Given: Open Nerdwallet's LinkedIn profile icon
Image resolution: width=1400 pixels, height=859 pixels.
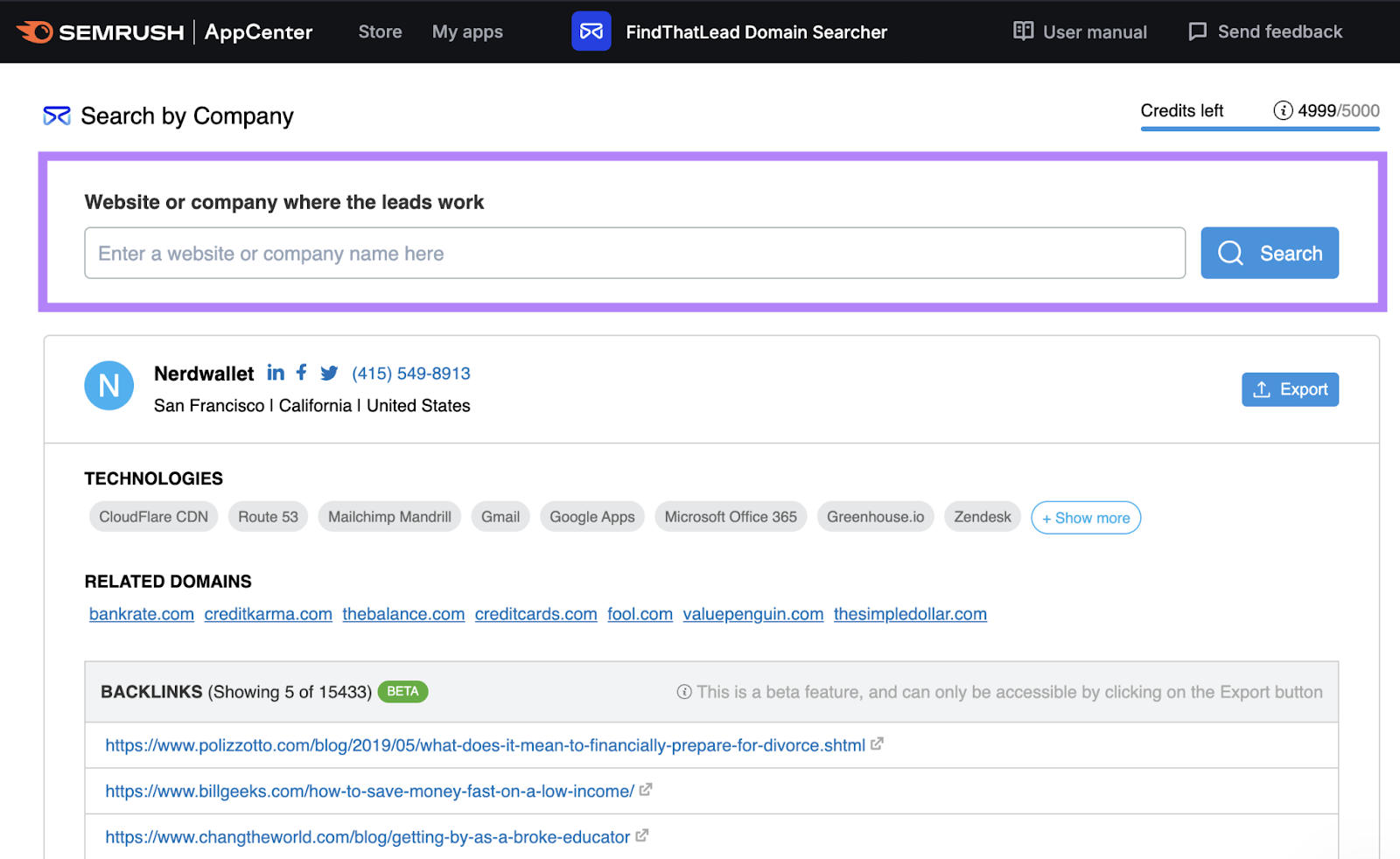Looking at the screenshot, I should pyautogui.click(x=275, y=373).
